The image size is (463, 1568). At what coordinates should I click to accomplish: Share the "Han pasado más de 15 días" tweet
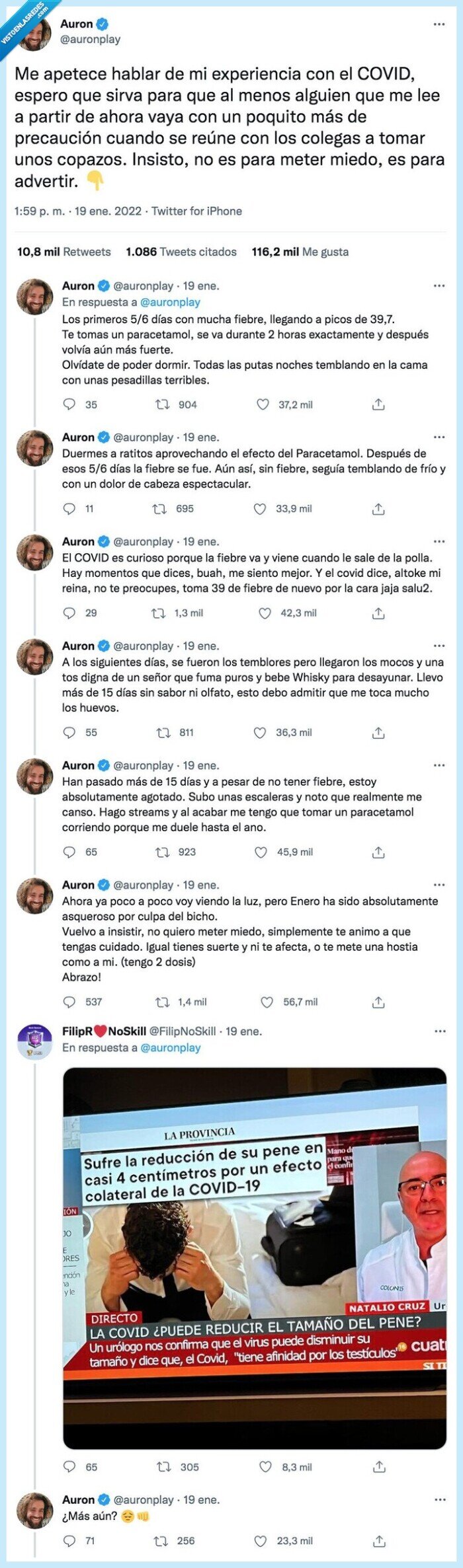pyautogui.click(x=378, y=851)
